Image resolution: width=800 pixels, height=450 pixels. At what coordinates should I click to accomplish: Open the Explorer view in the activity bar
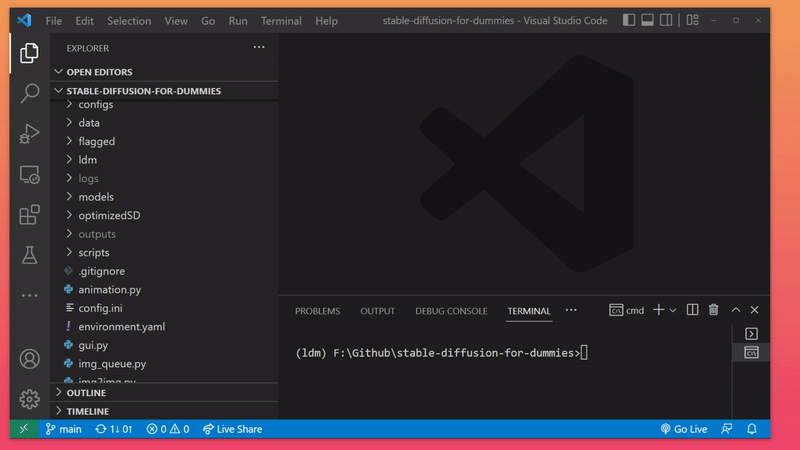[29, 53]
